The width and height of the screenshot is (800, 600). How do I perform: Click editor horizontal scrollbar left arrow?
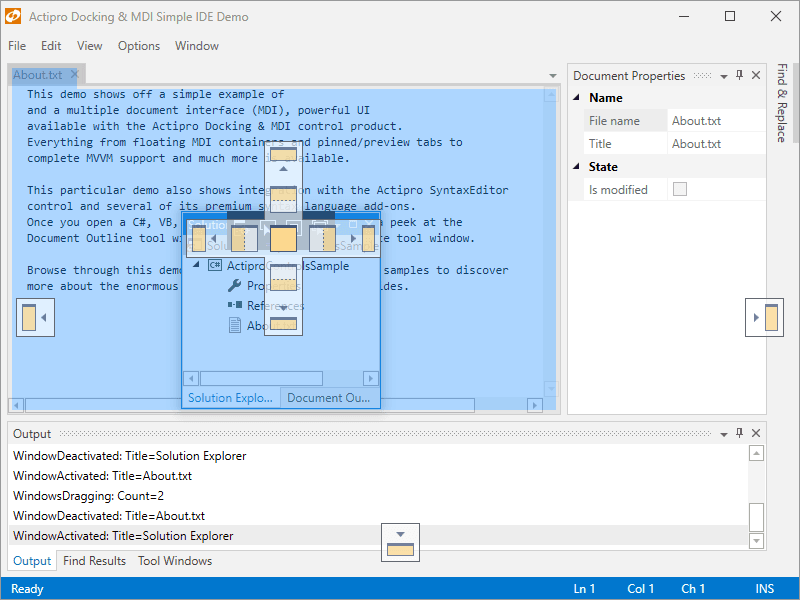(x=16, y=405)
